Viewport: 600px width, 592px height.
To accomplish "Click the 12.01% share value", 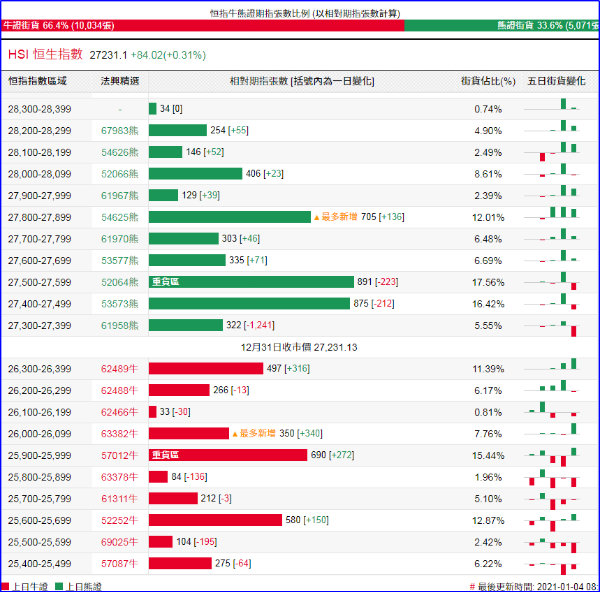I will 488,217.
